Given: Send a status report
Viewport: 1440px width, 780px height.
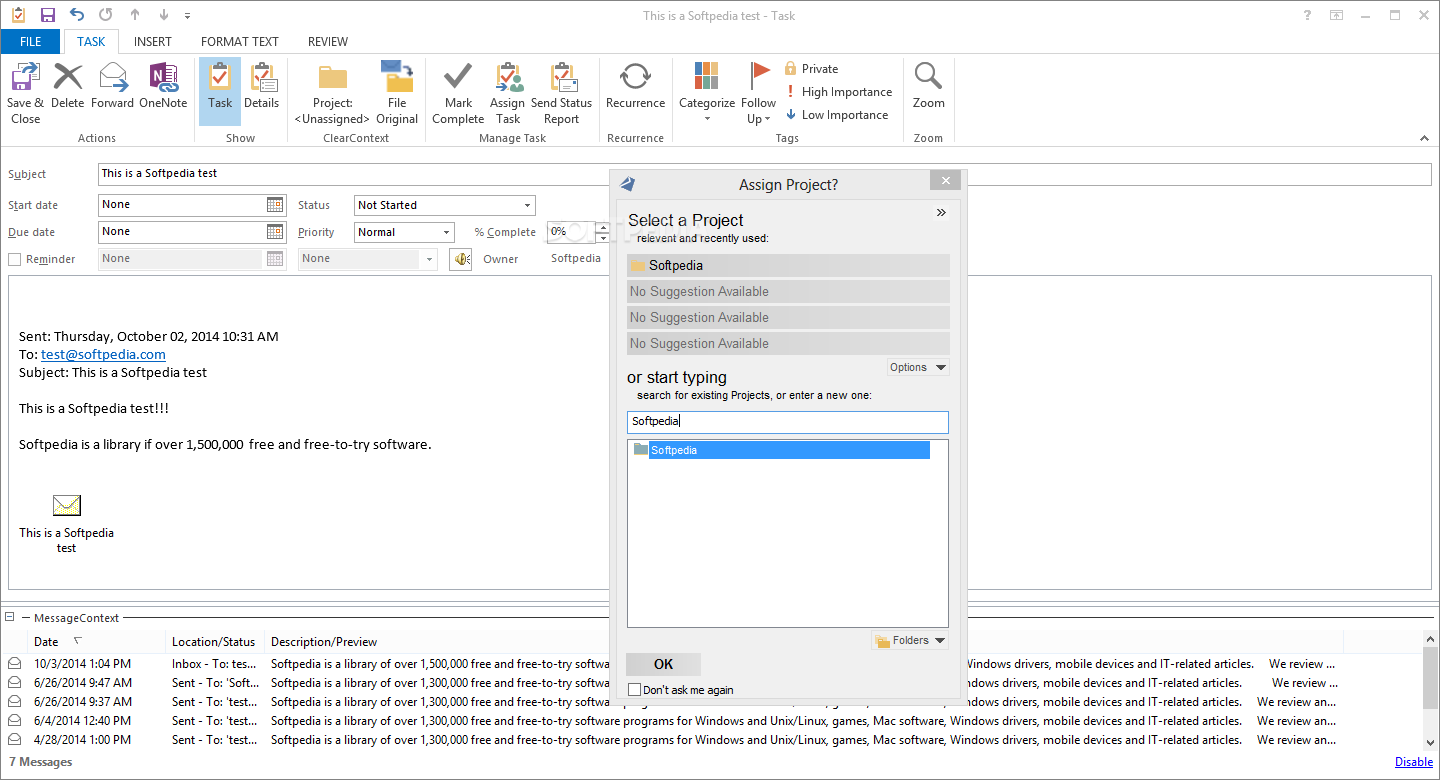Looking at the screenshot, I should (561, 92).
